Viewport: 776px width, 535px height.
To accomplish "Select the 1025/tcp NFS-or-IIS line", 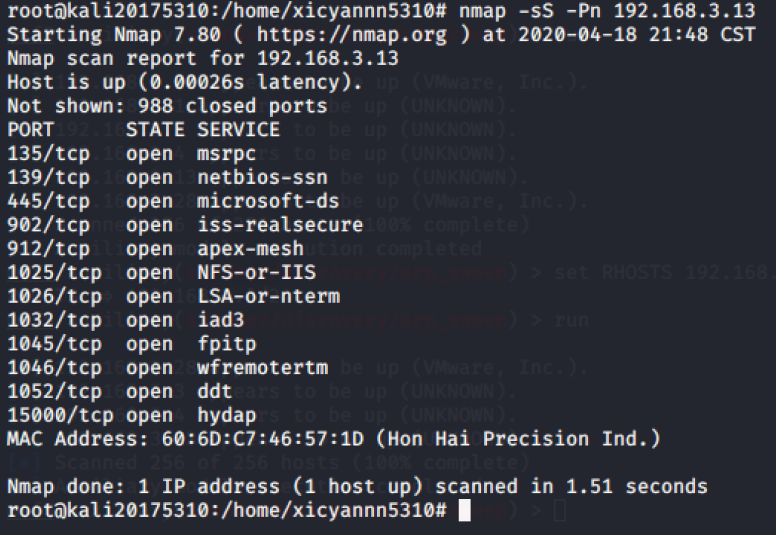I will pos(161,273).
